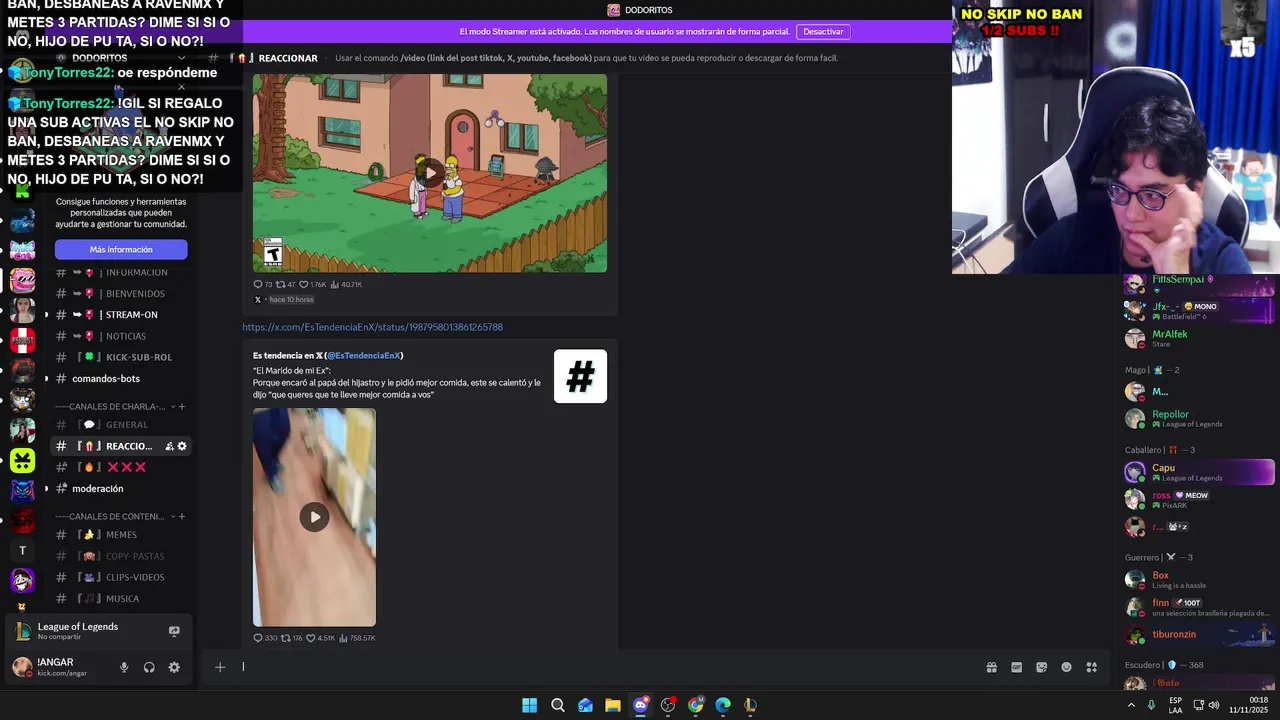
Task: Click member Capu in the member list
Action: (x=1199, y=472)
